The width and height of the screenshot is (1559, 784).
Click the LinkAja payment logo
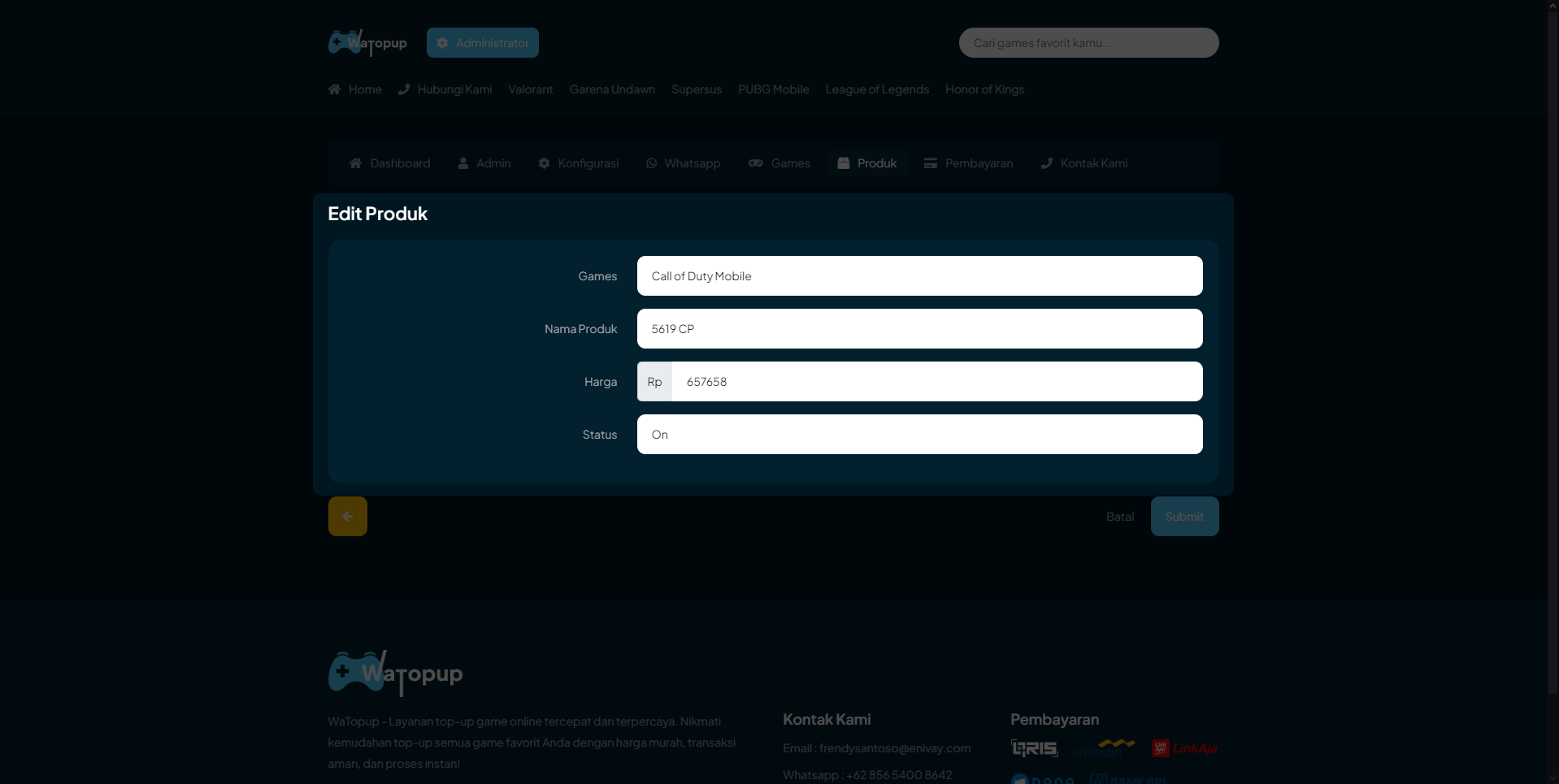1184,748
